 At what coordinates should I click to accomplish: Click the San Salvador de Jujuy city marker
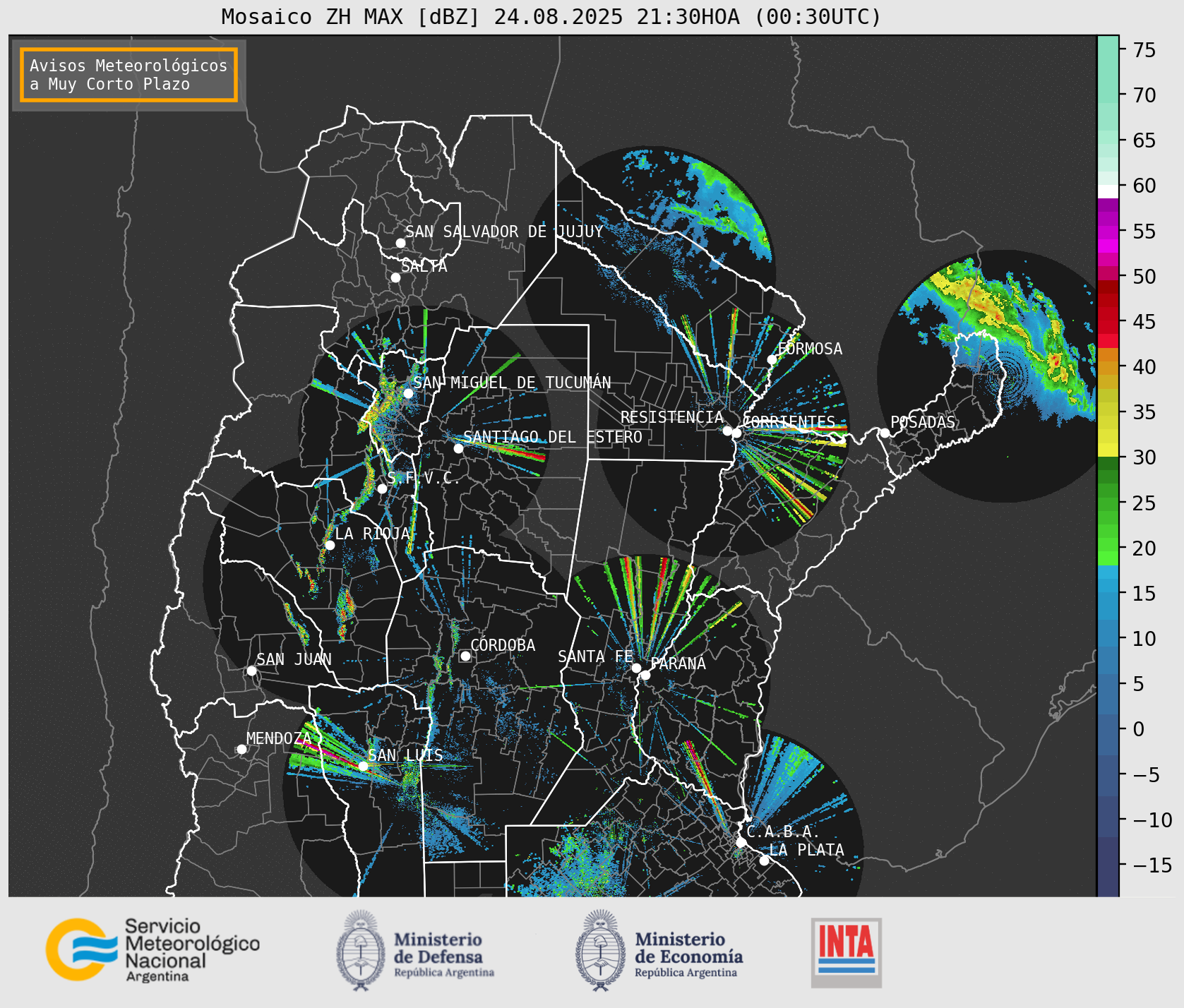[400, 243]
